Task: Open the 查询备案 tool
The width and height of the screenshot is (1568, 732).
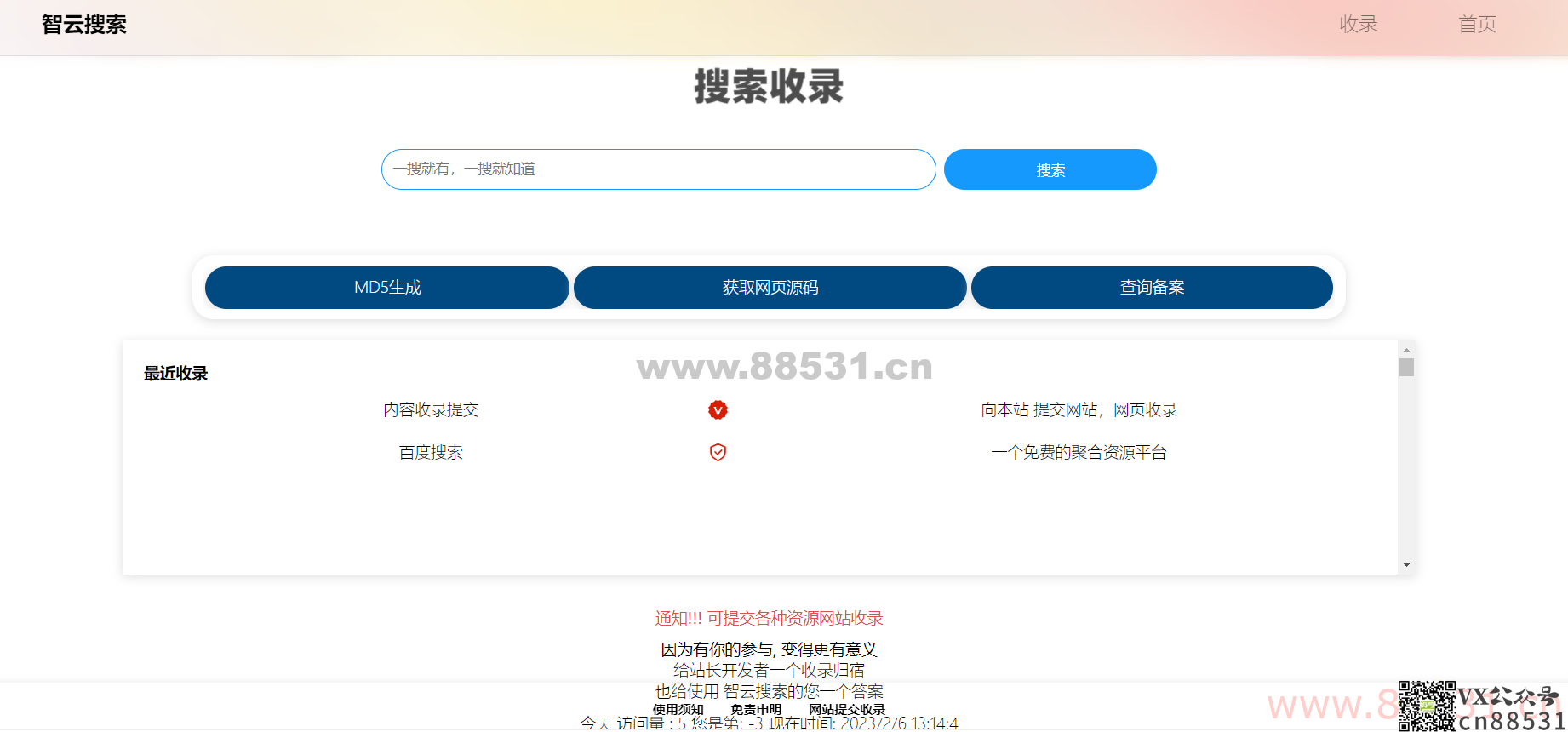Action: tap(1152, 288)
